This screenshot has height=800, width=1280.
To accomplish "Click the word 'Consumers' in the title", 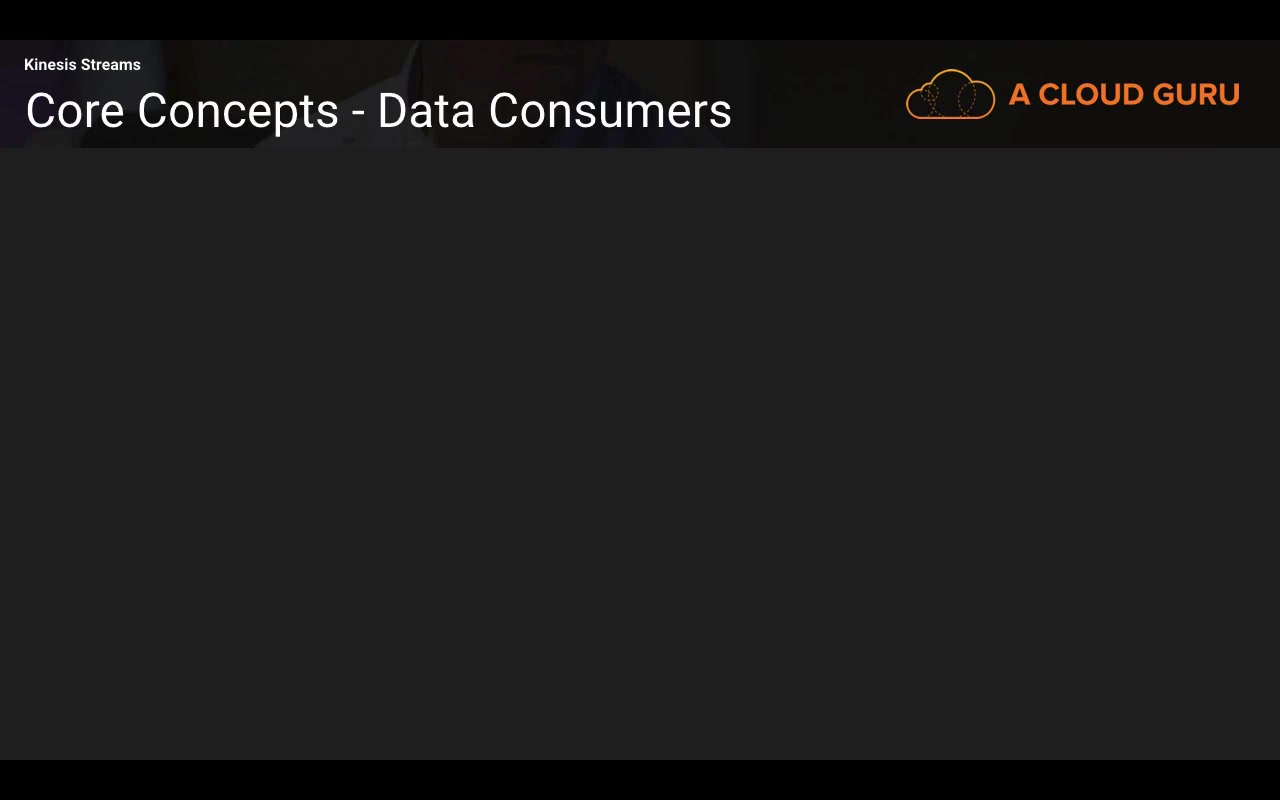I will click(x=610, y=111).
